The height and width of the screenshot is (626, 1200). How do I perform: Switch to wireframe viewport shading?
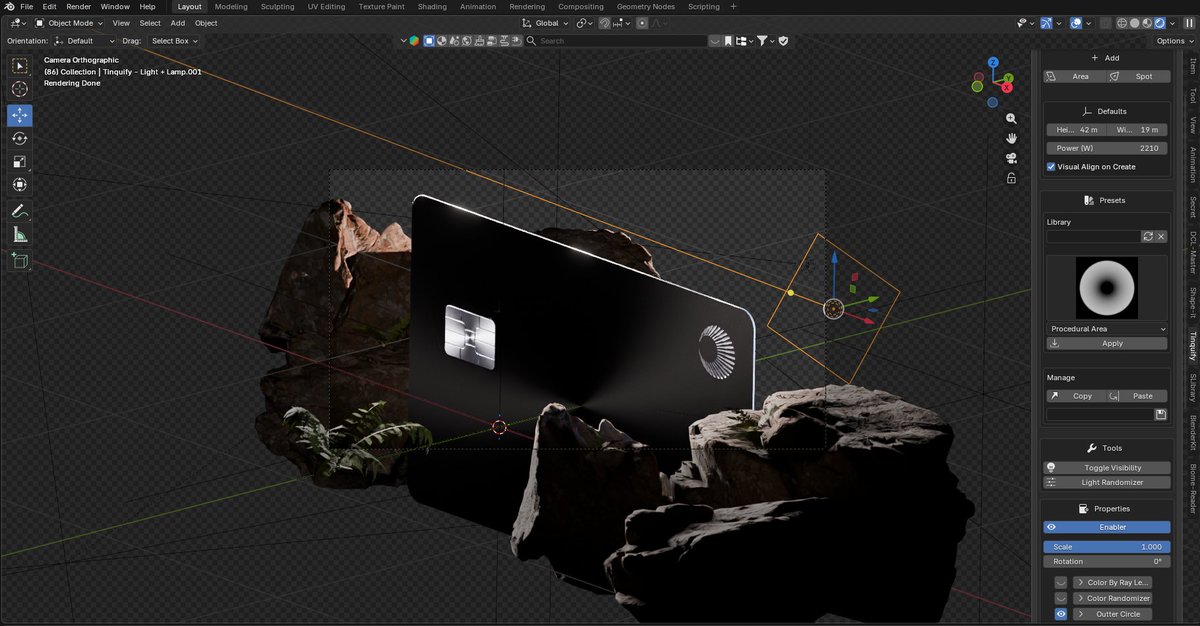[x=1122, y=22]
